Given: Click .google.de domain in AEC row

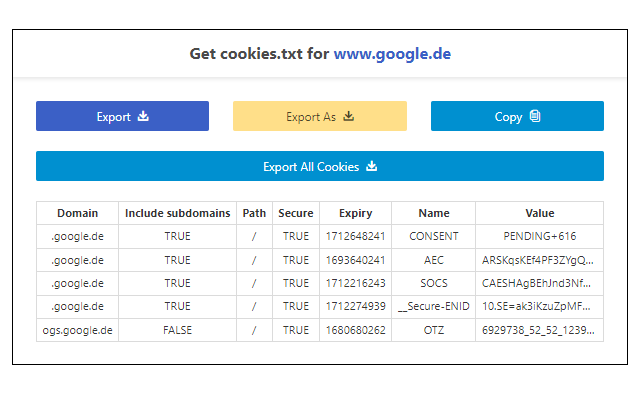Looking at the screenshot, I should 78,260.
